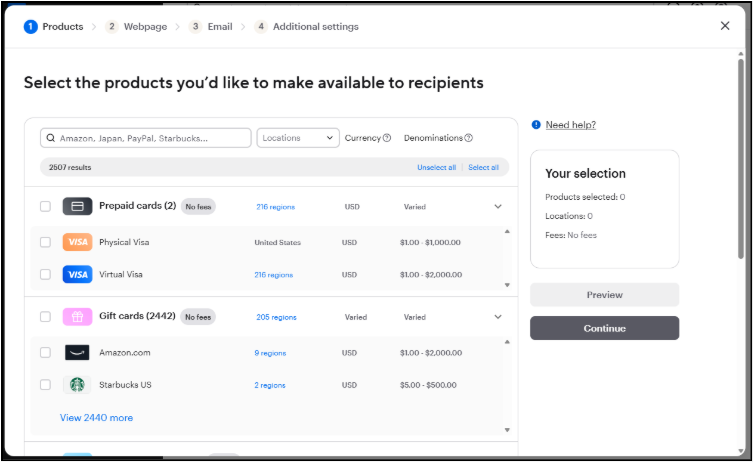Check the Prepaid cards category checkbox
This screenshot has width=754, height=462.
pos(45,206)
